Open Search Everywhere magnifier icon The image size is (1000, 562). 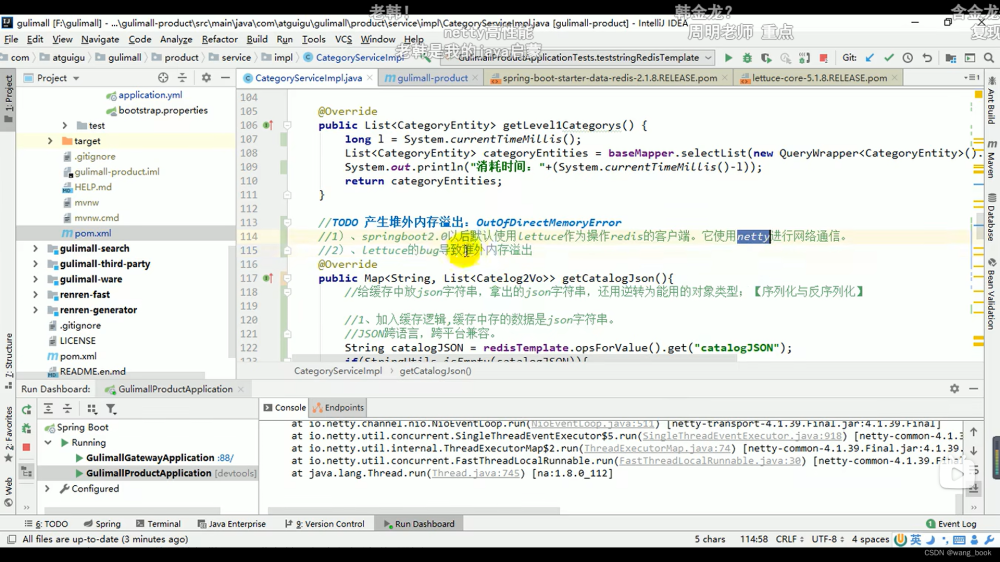989,57
